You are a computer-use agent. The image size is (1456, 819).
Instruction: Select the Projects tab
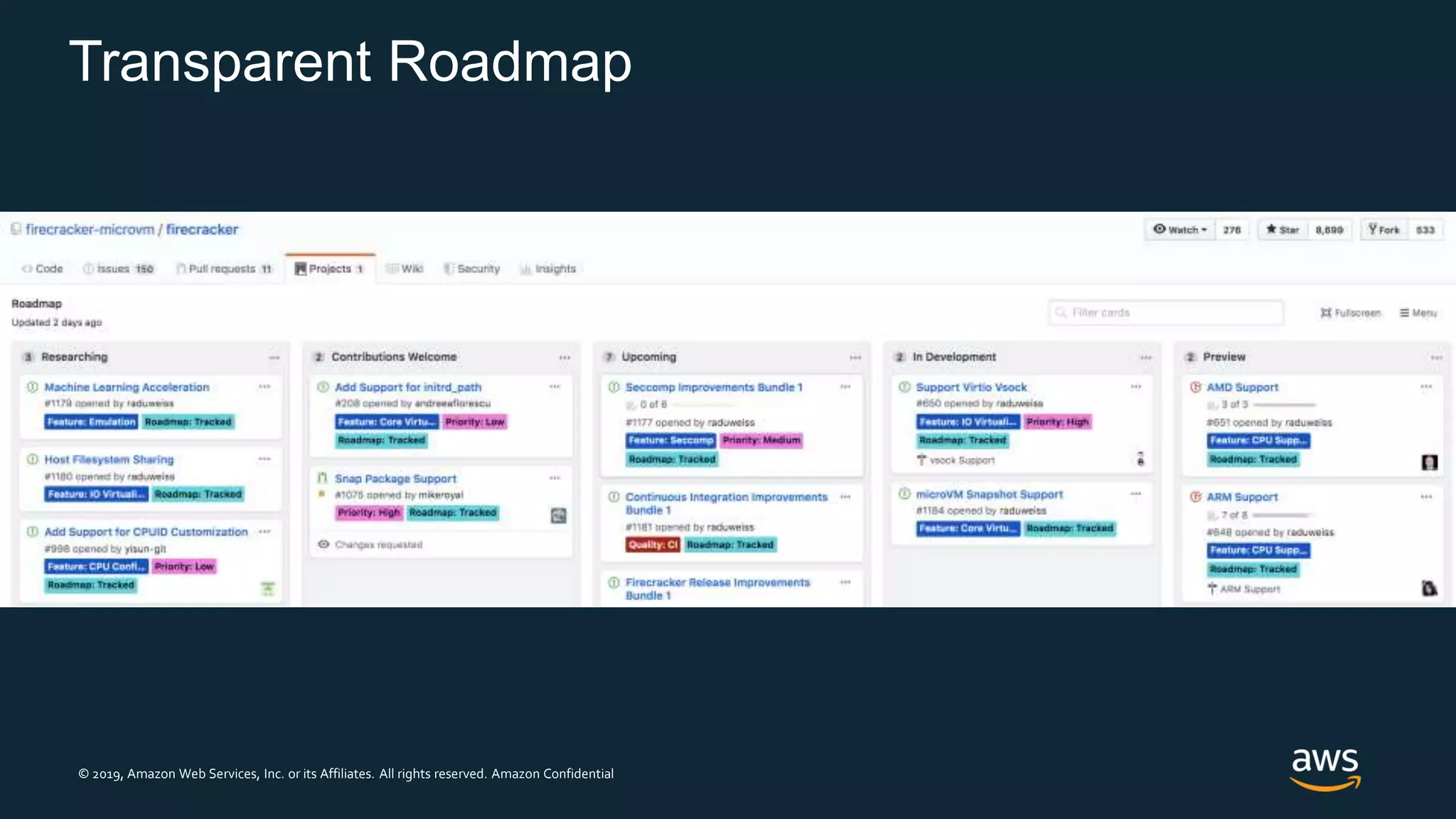point(330,269)
